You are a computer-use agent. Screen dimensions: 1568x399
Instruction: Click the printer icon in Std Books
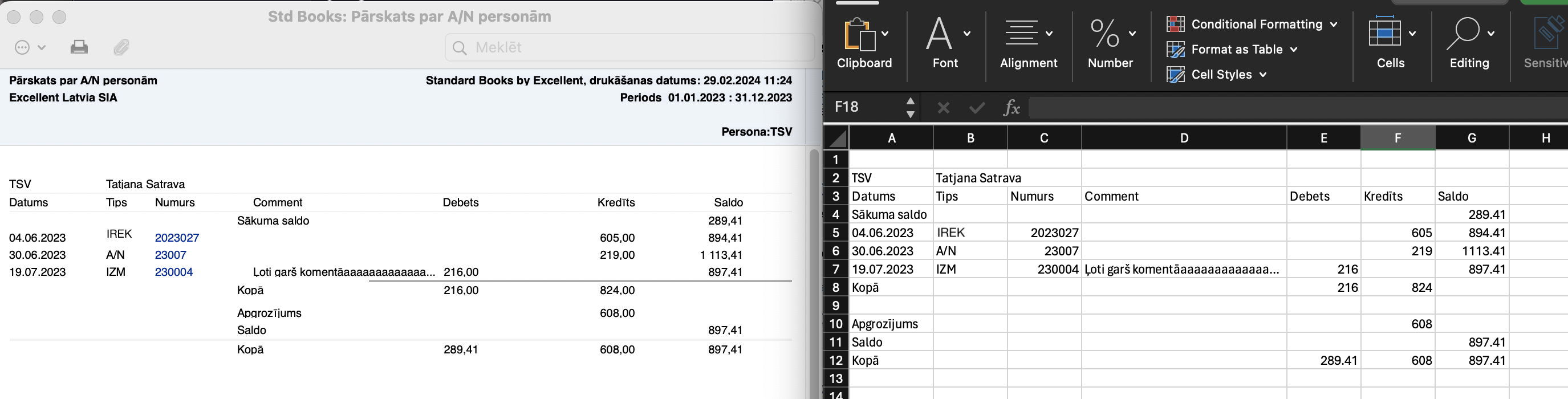point(79,47)
